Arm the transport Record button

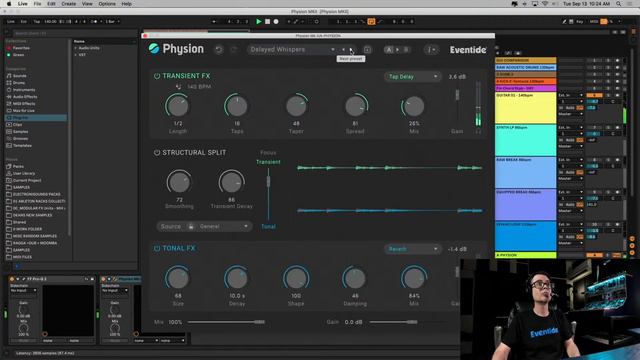pos(276,22)
